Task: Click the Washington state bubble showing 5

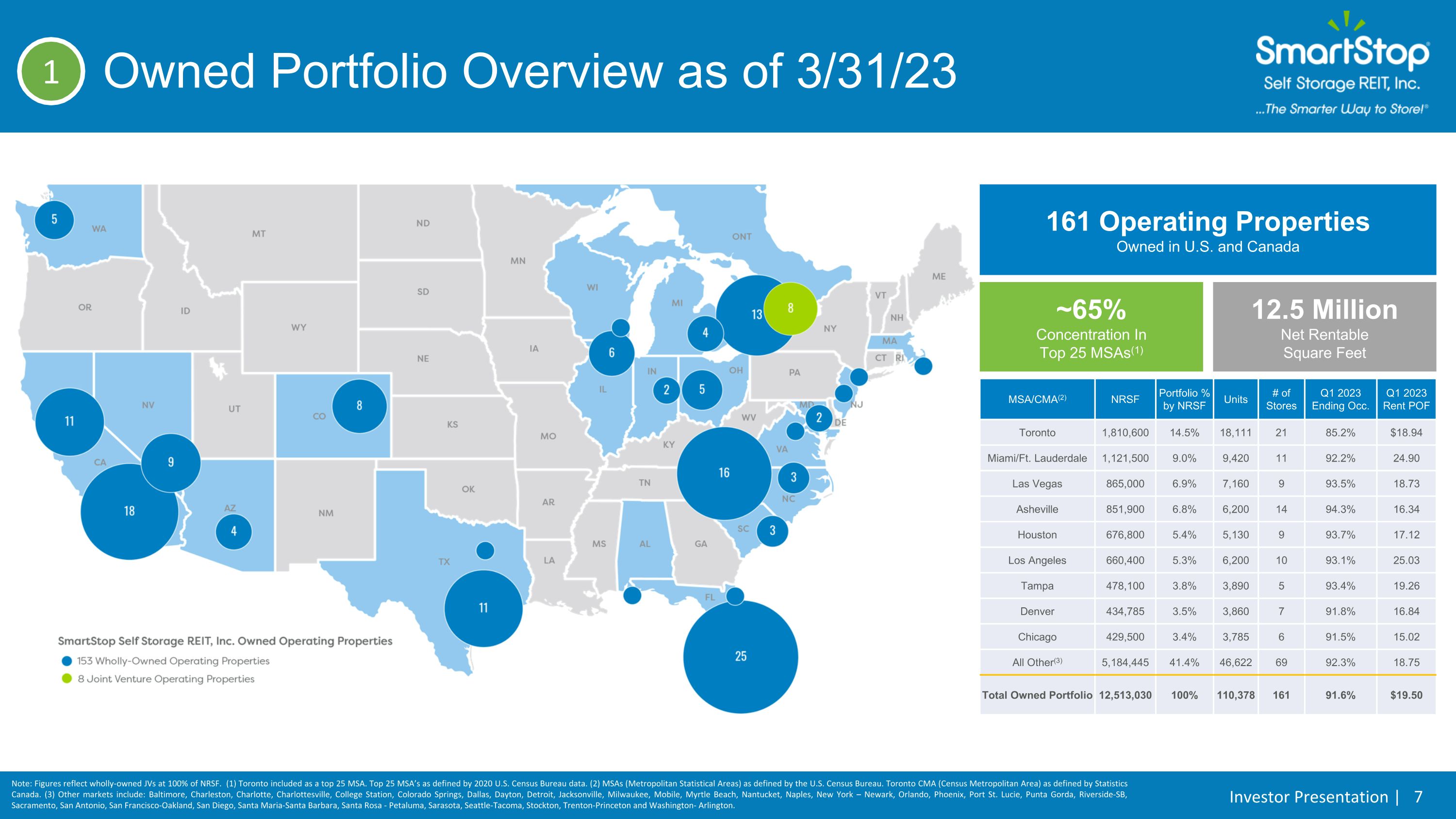Action: pyautogui.click(x=54, y=219)
